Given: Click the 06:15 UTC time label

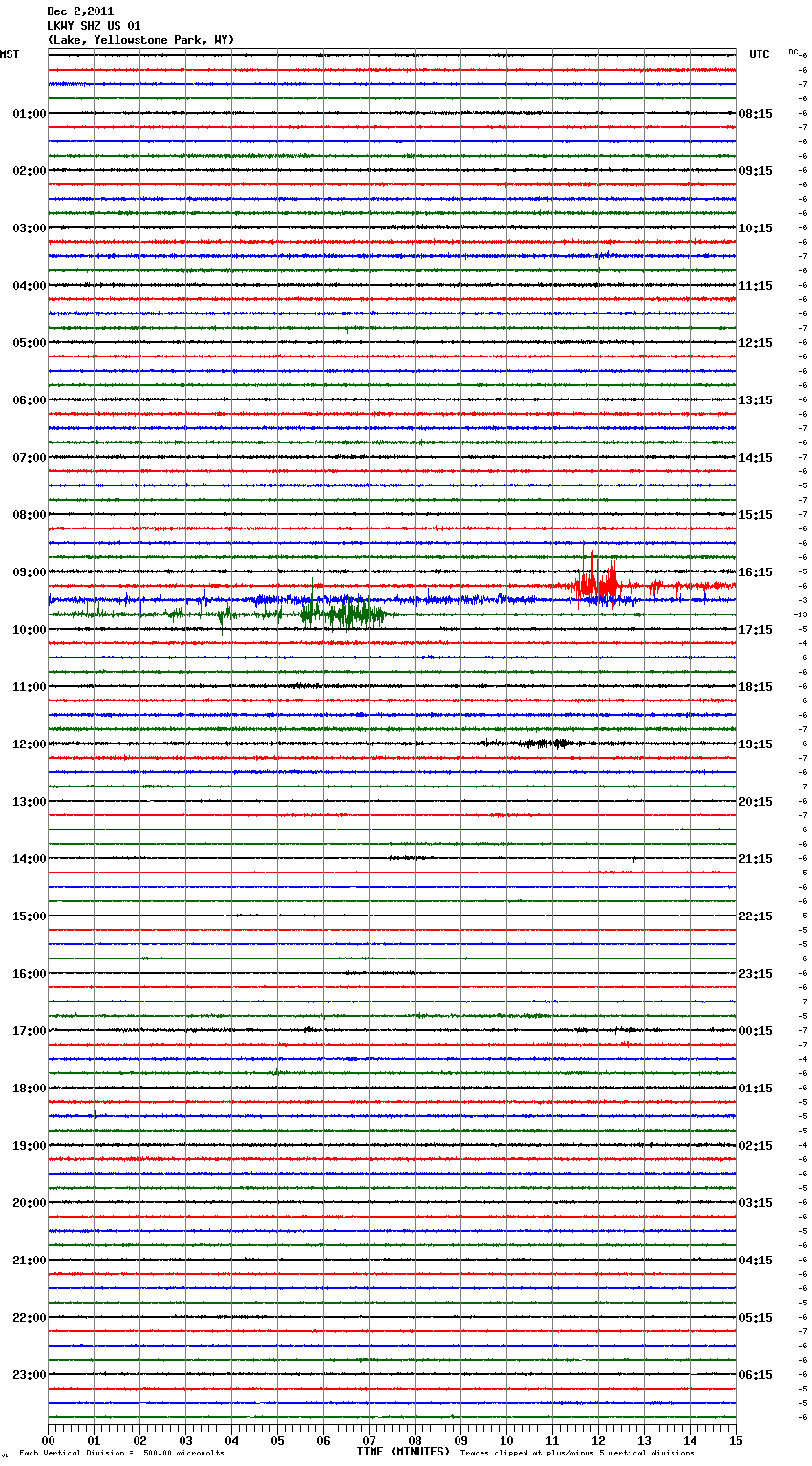Looking at the screenshot, I should [x=756, y=1375].
